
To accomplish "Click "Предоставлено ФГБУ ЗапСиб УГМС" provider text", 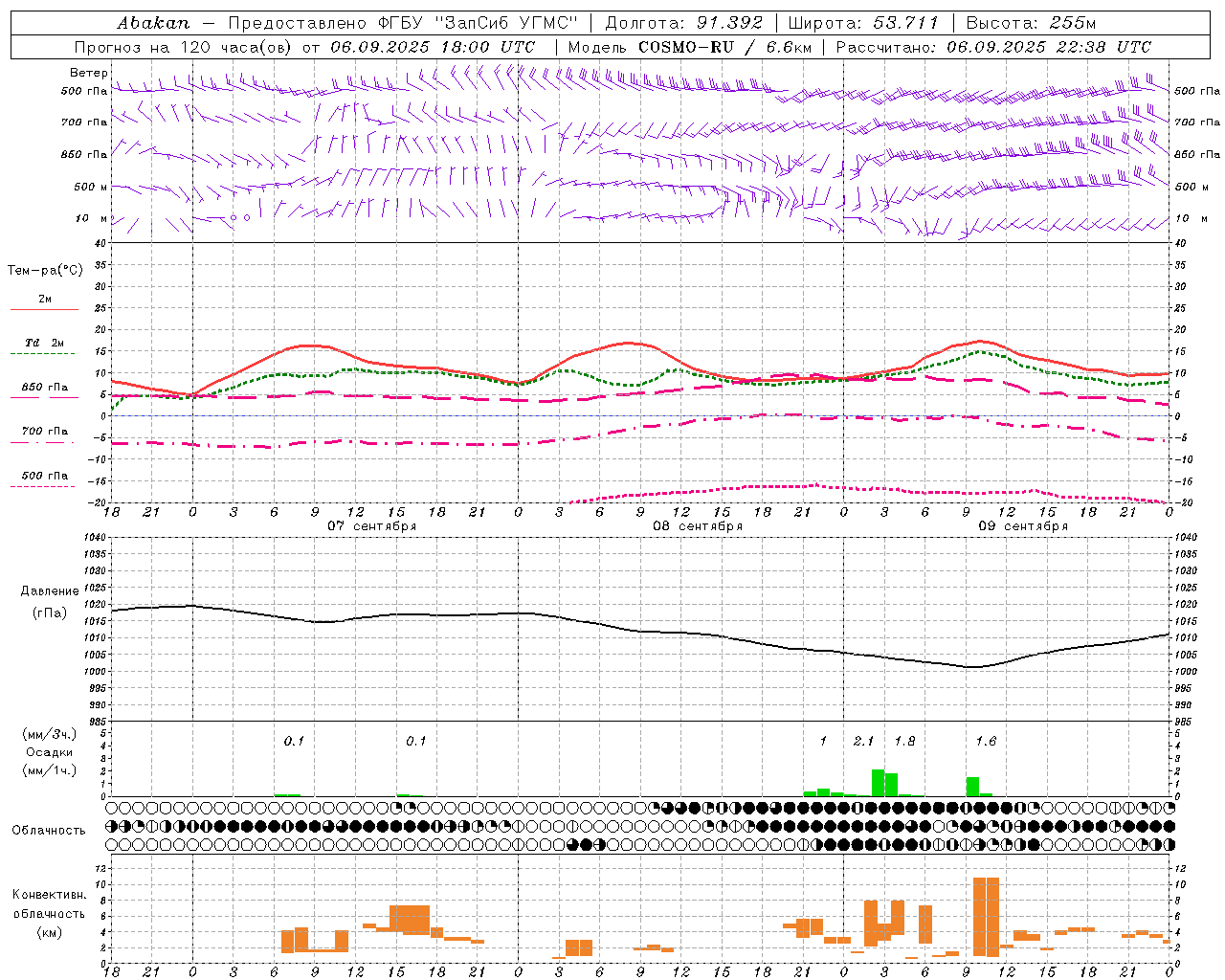I will coord(403,23).
